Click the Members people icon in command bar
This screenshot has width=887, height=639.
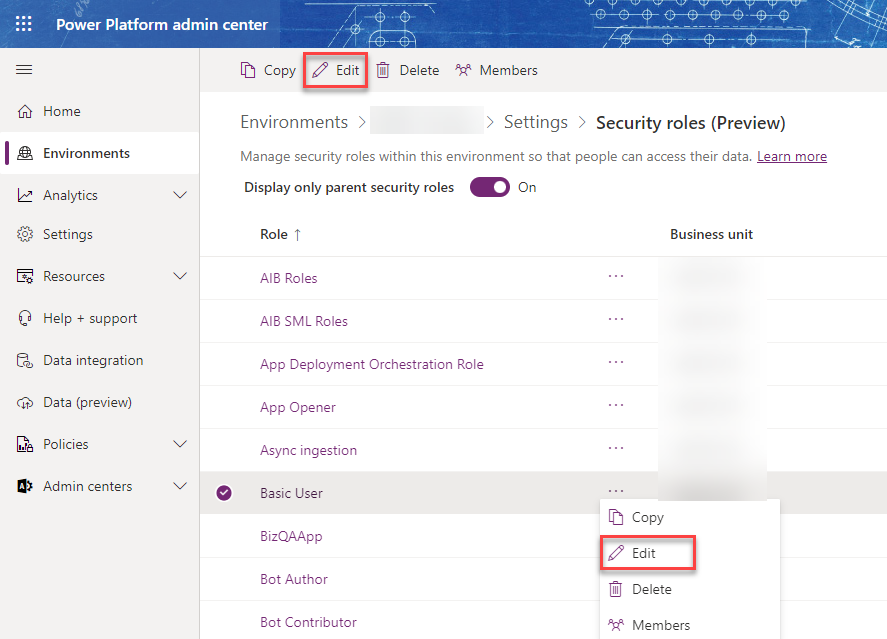coord(463,70)
